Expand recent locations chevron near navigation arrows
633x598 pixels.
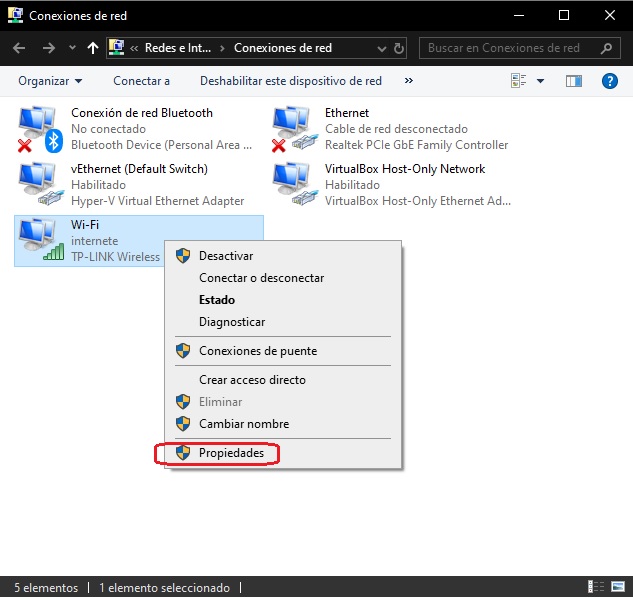point(72,48)
